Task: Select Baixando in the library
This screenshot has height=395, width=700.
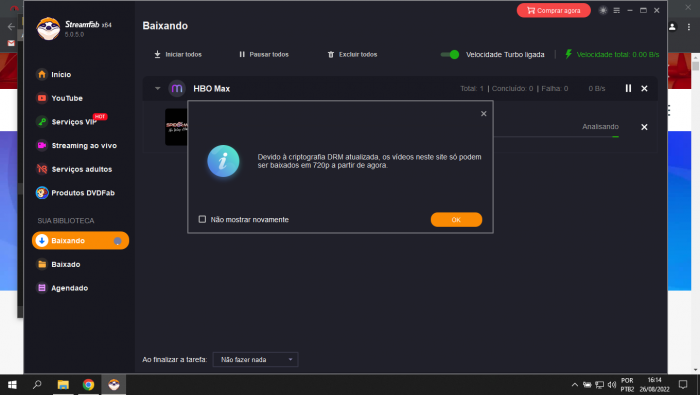Action: pos(80,241)
